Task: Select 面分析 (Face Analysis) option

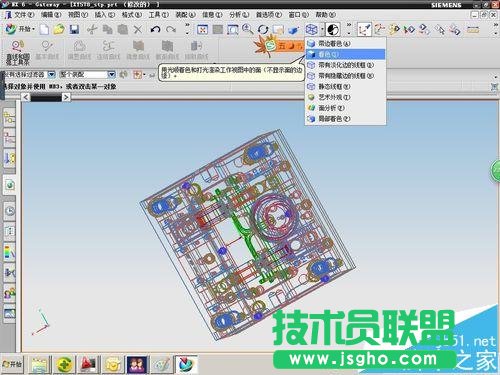Action: click(345, 108)
